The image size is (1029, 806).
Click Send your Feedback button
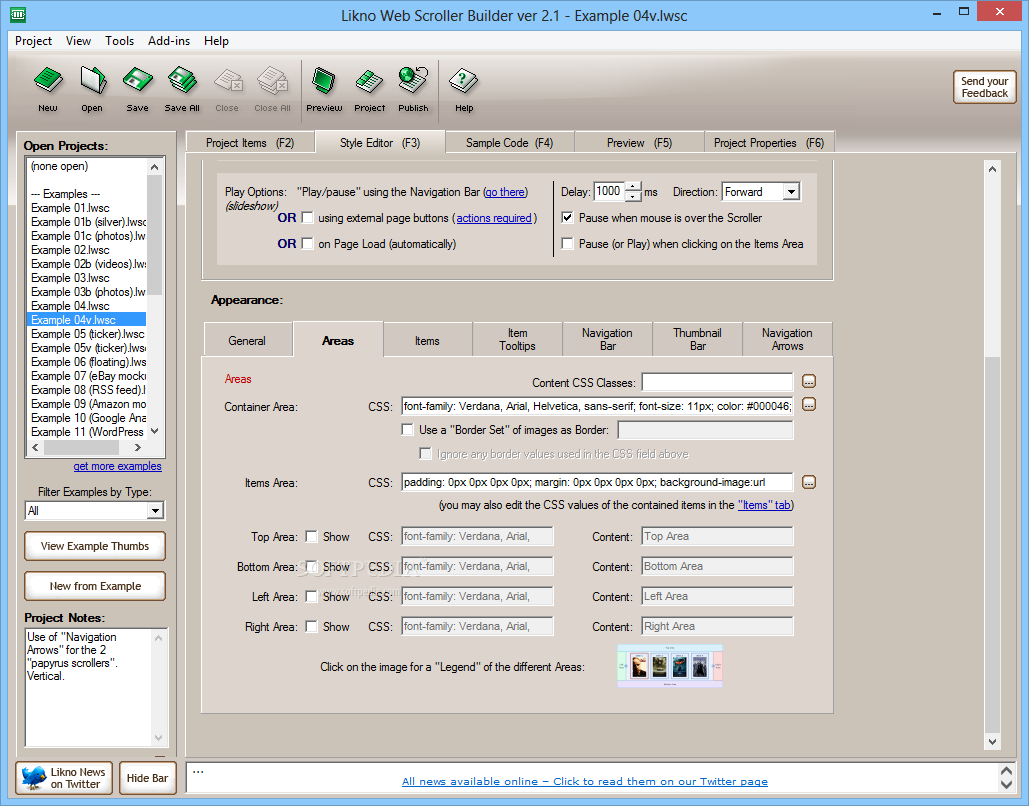click(x=984, y=87)
